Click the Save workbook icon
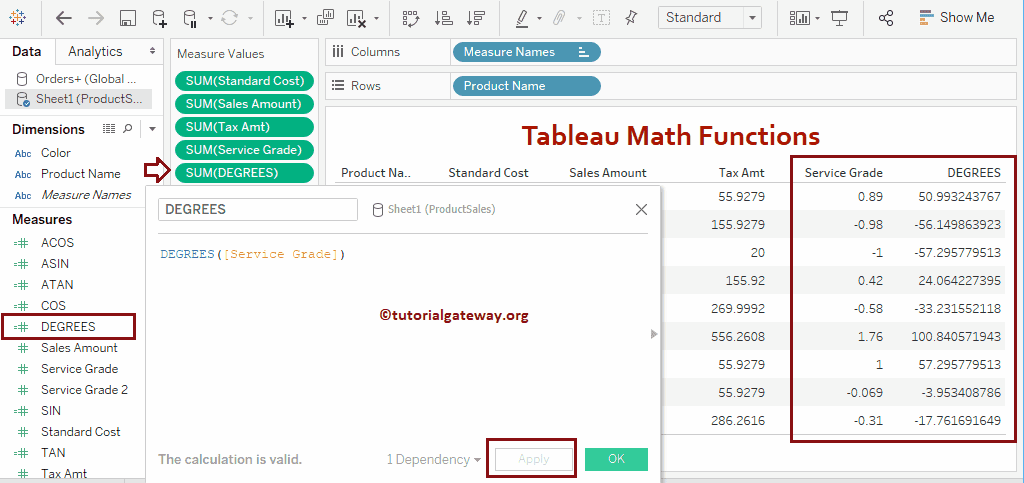This screenshot has width=1024, height=483. [x=128, y=18]
